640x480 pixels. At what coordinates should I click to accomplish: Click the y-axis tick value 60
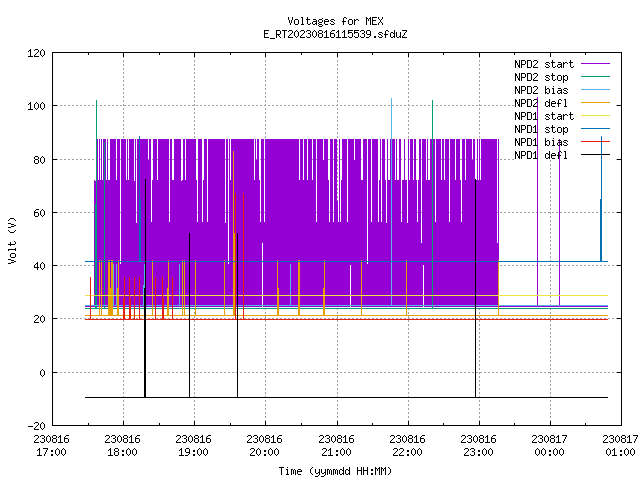coord(39,213)
